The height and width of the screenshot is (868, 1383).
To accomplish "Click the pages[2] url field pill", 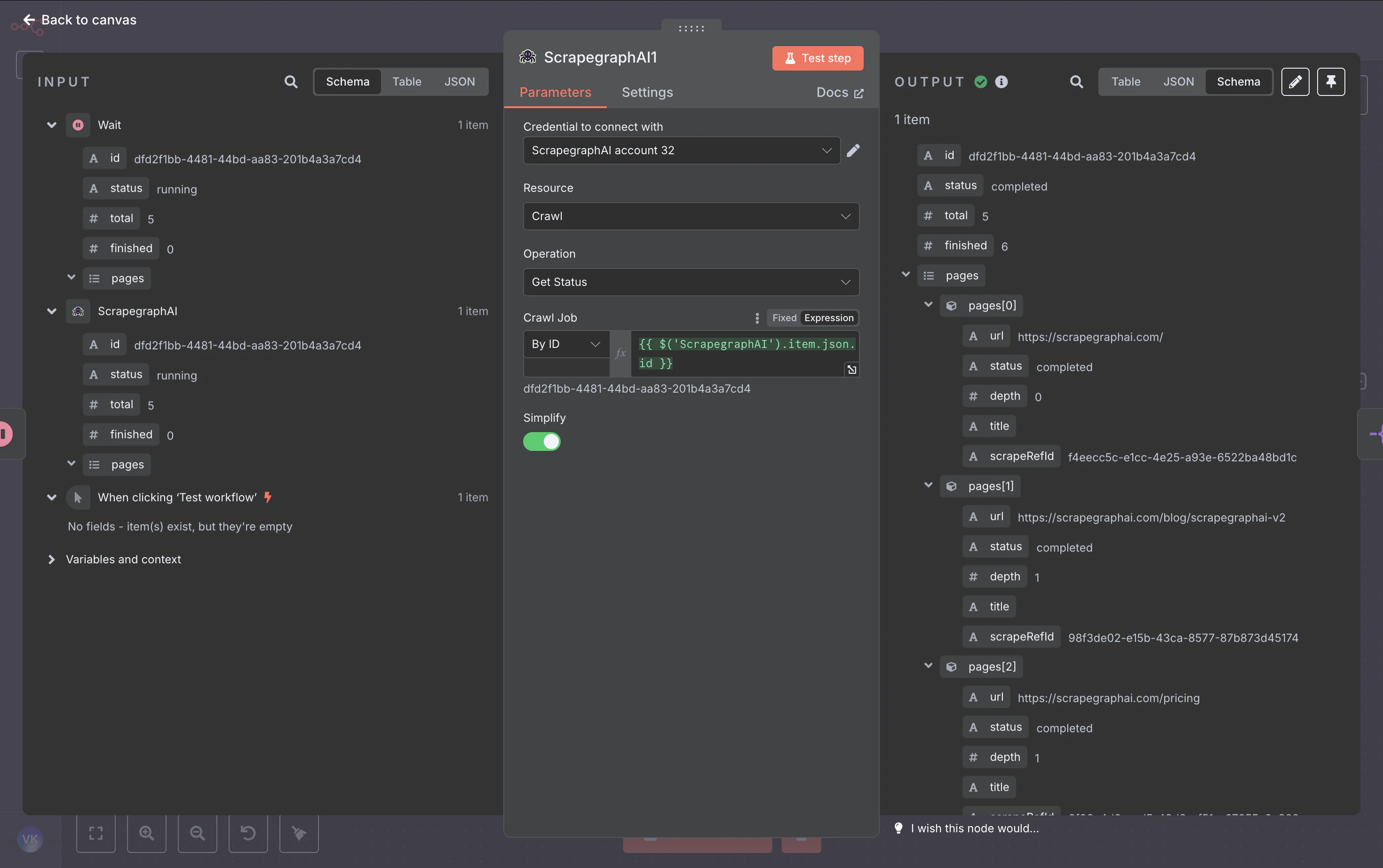I will coord(987,697).
